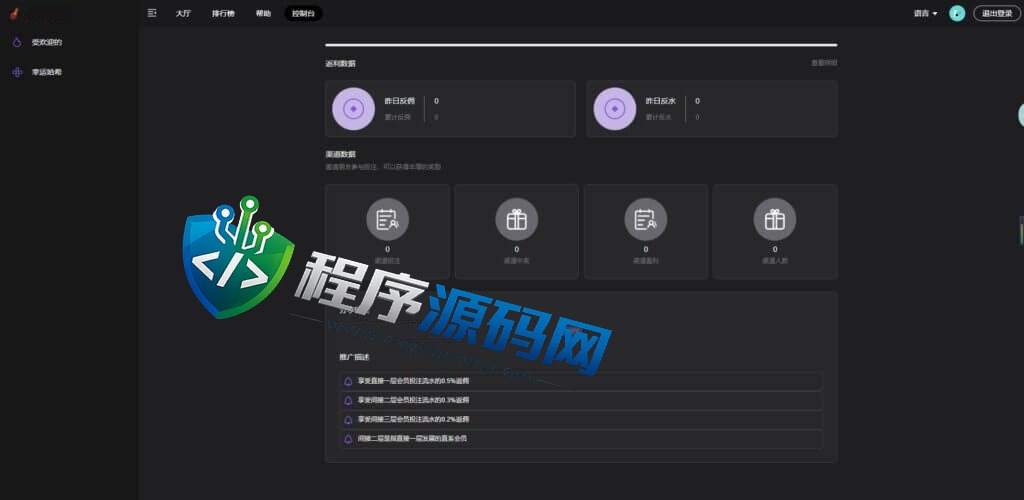Click the 0.3% rebate description row
The width and height of the screenshot is (1024, 500).
coord(581,400)
